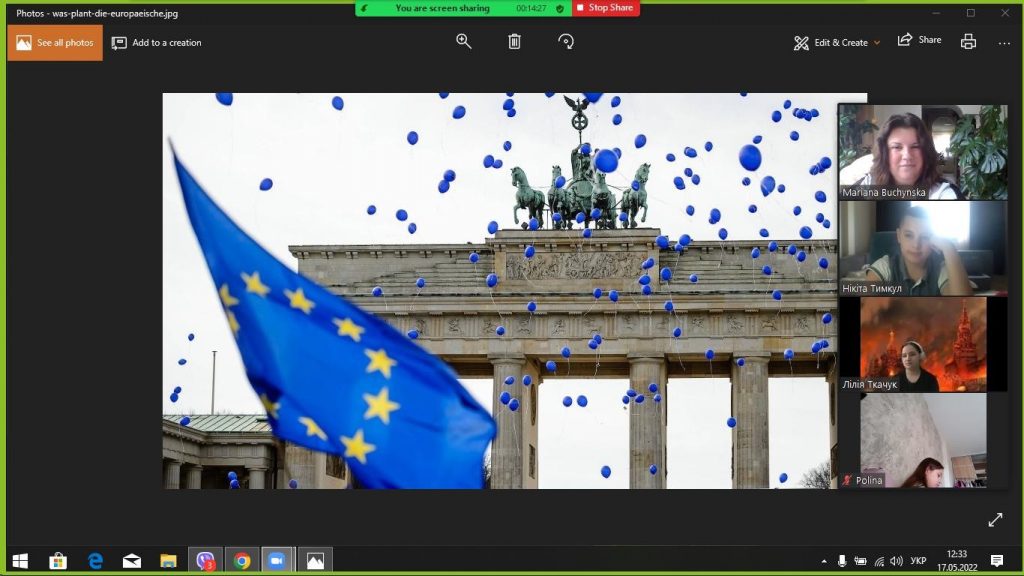Click the green shield icon in the sharing bar
Screen dimensions: 1024x576
click(x=560, y=8)
